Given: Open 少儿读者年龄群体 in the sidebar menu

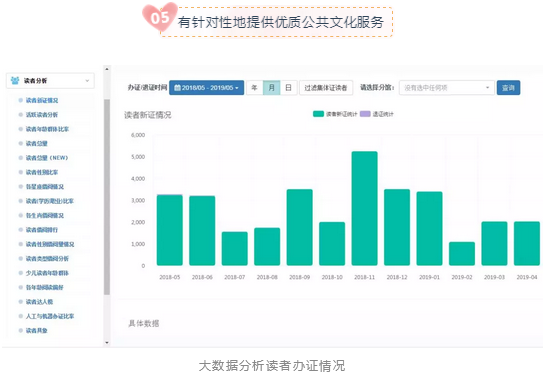Looking at the screenshot, I should [47, 273].
